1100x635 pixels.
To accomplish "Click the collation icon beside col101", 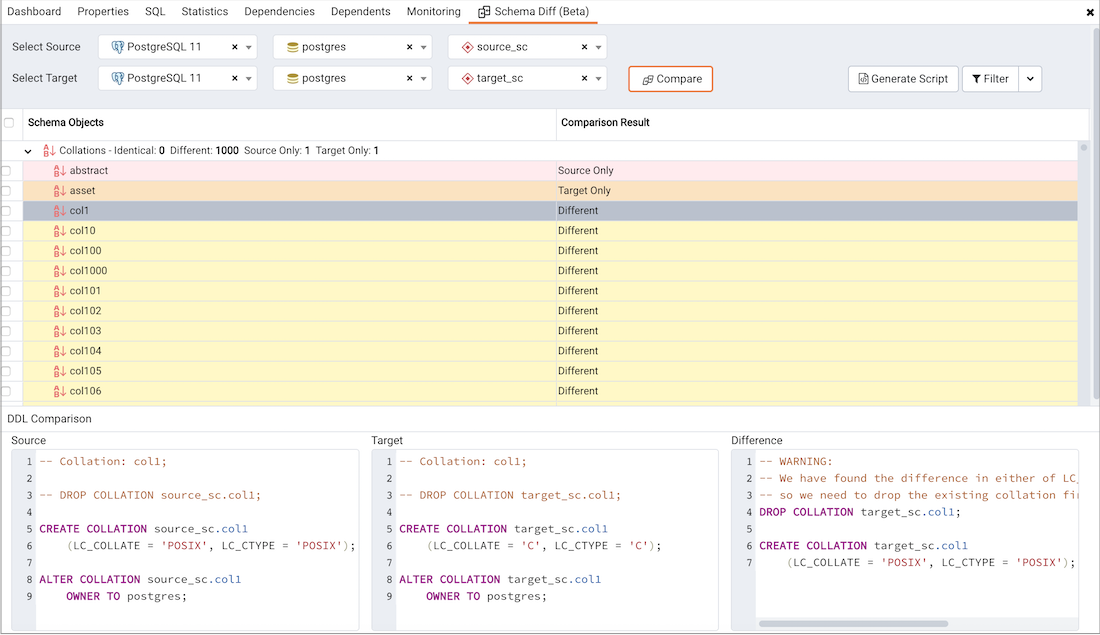I will tap(60, 291).
